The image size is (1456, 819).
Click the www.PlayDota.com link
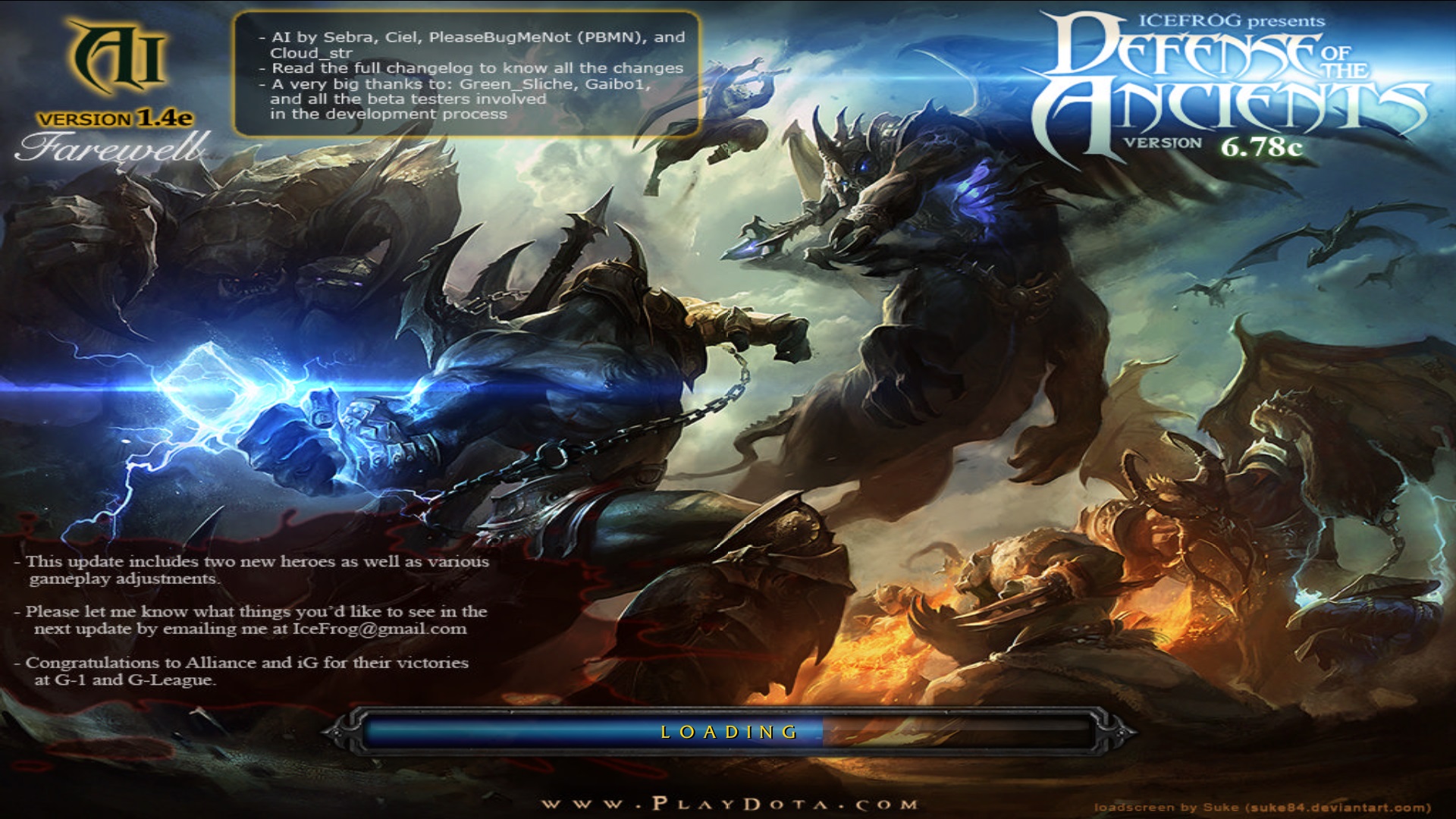pyautogui.click(x=730, y=804)
